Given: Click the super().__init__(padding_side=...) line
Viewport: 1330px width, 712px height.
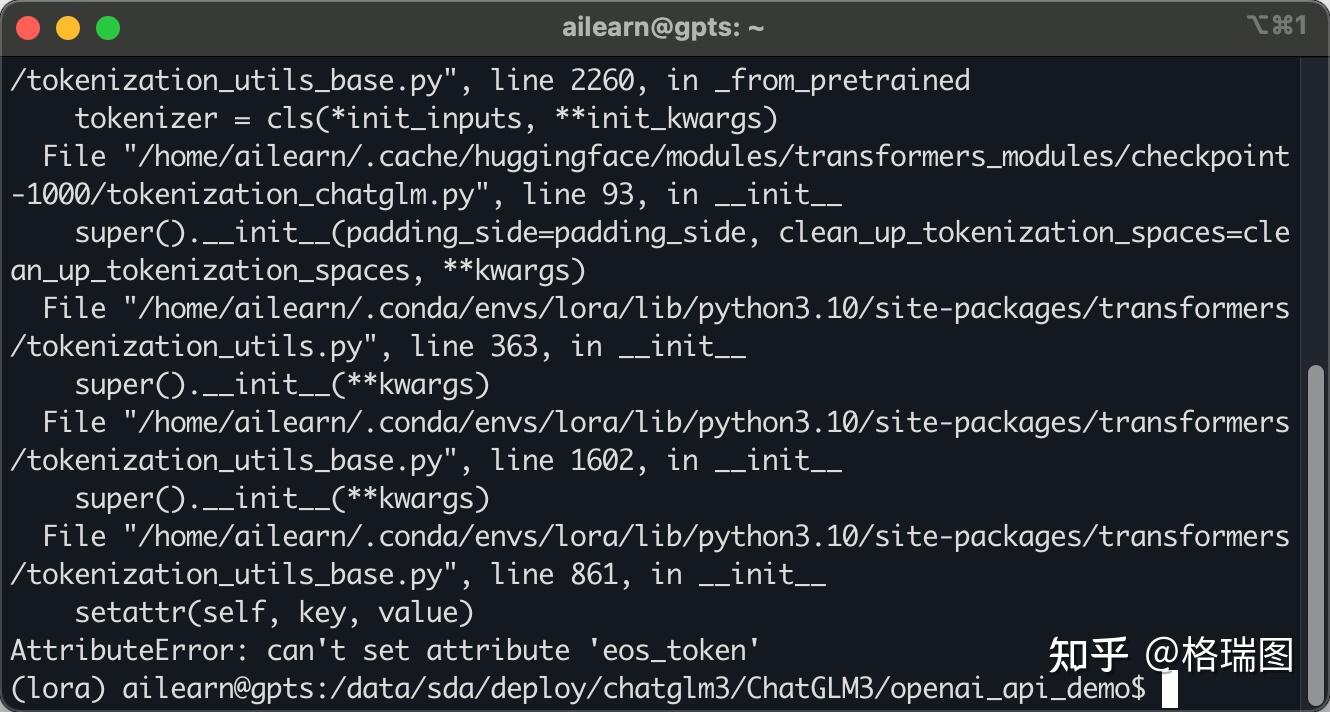Looking at the screenshot, I should [x=650, y=251].
